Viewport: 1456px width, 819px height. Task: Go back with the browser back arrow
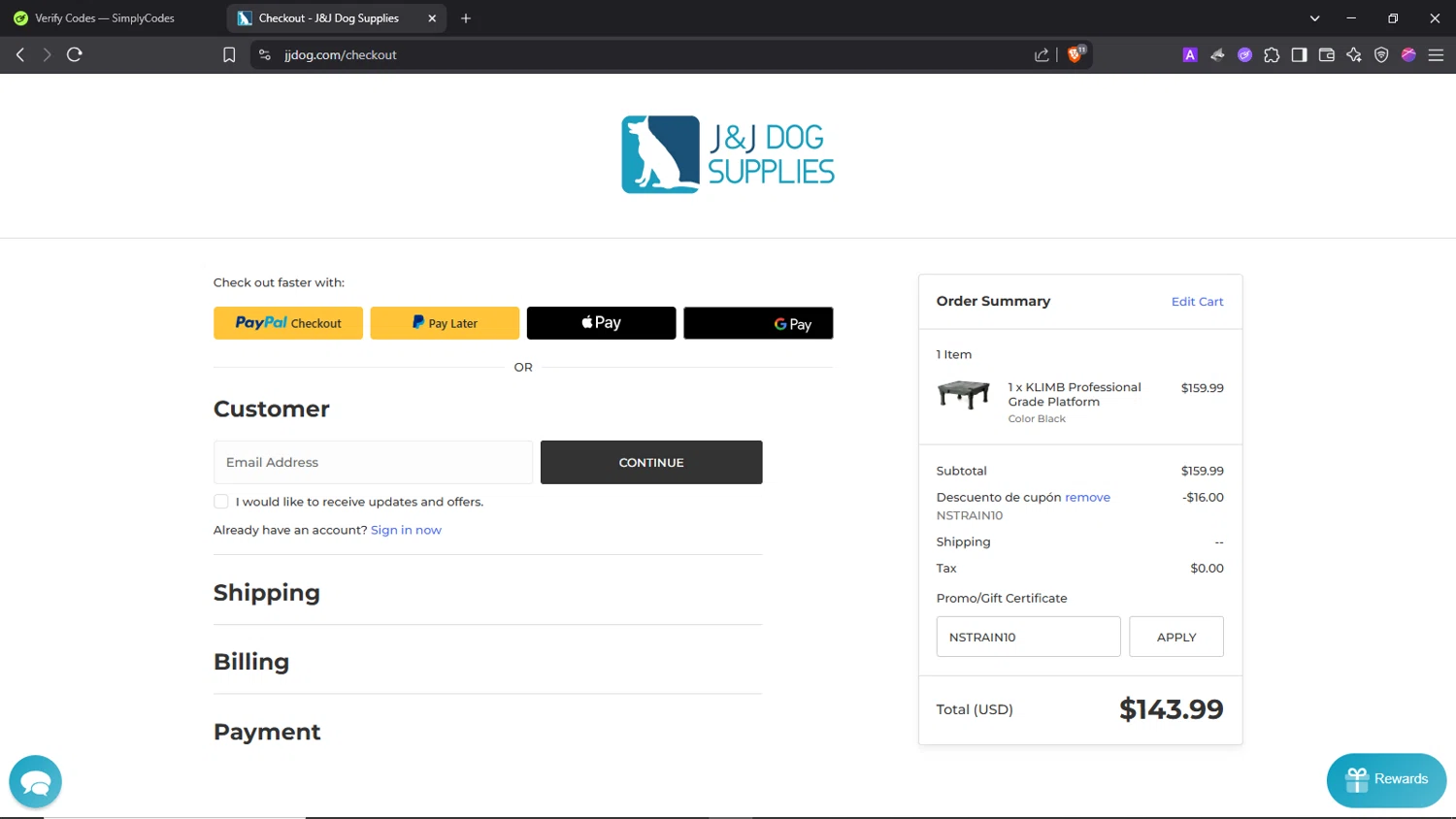coord(19,55)
